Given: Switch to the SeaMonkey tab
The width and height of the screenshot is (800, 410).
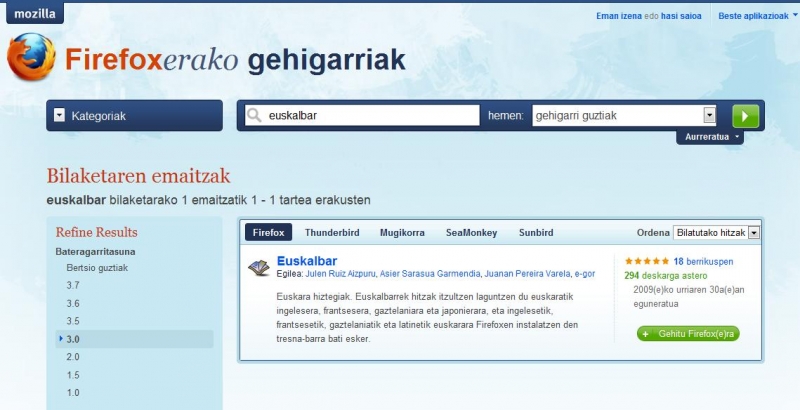Looking at the screenshot, I should 471,233.
